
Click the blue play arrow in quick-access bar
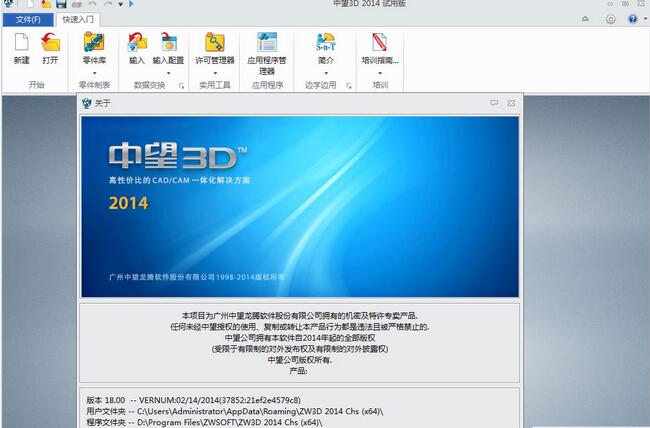(x=131, y=4)
